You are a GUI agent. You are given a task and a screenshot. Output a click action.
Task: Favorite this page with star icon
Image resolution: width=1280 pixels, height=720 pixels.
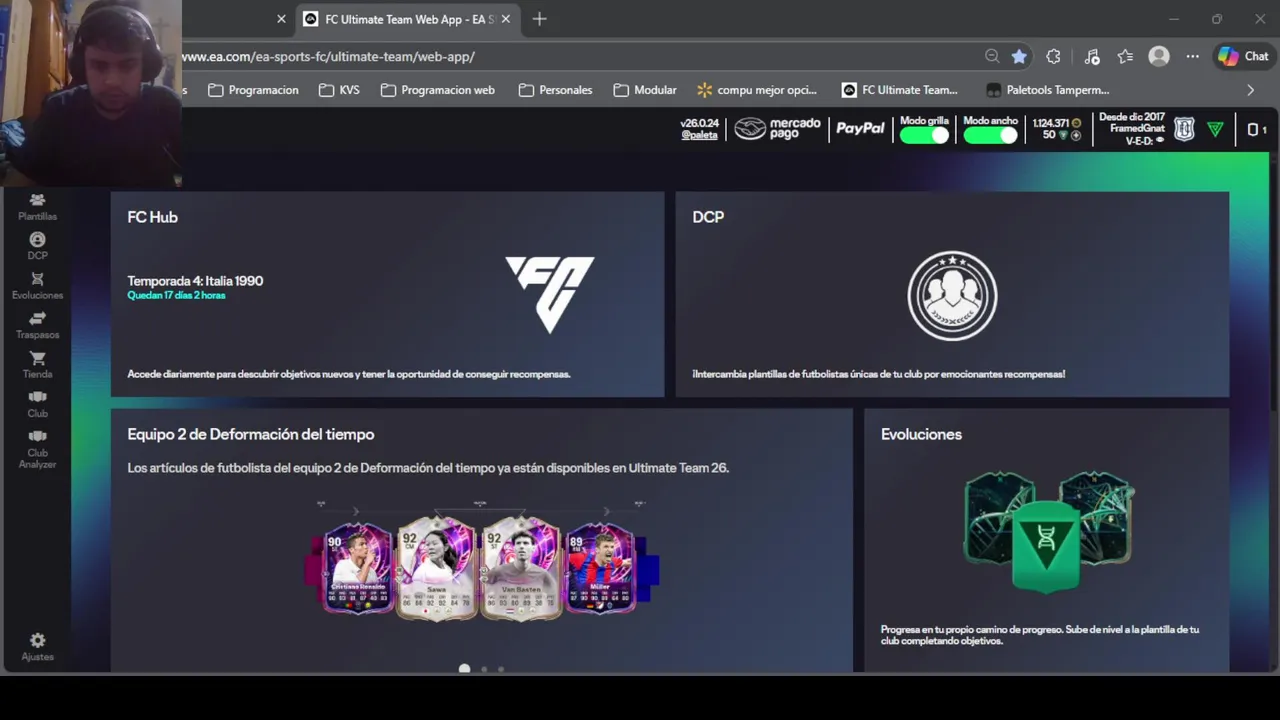click(x=1019, y=57)
